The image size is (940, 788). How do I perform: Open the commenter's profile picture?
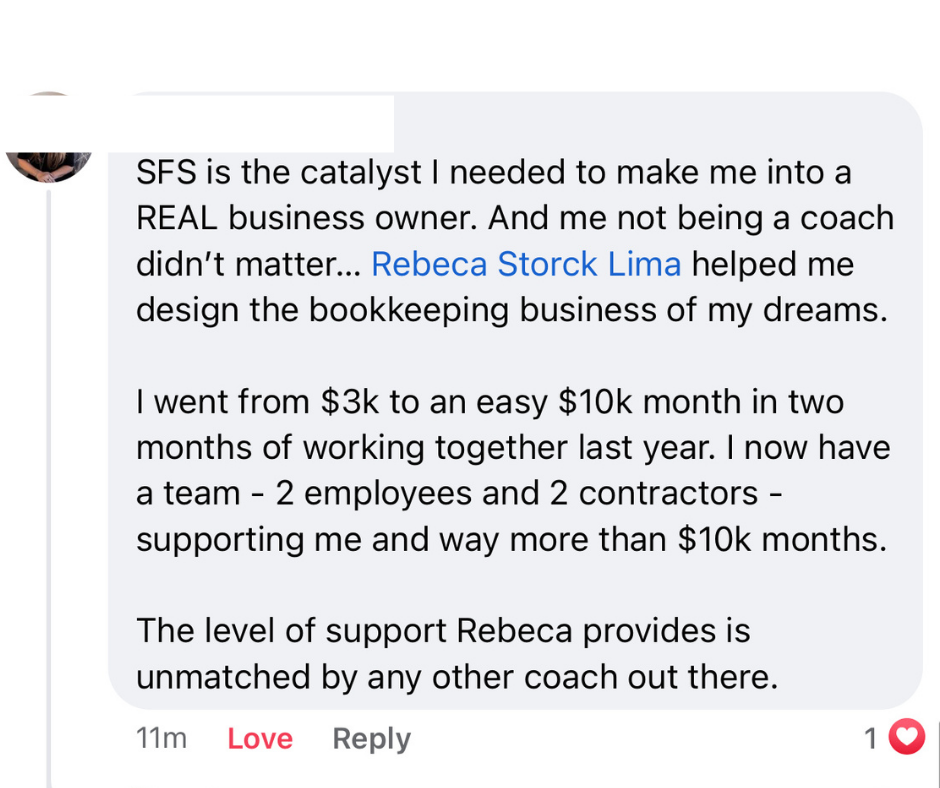click(x=50, y=140)
